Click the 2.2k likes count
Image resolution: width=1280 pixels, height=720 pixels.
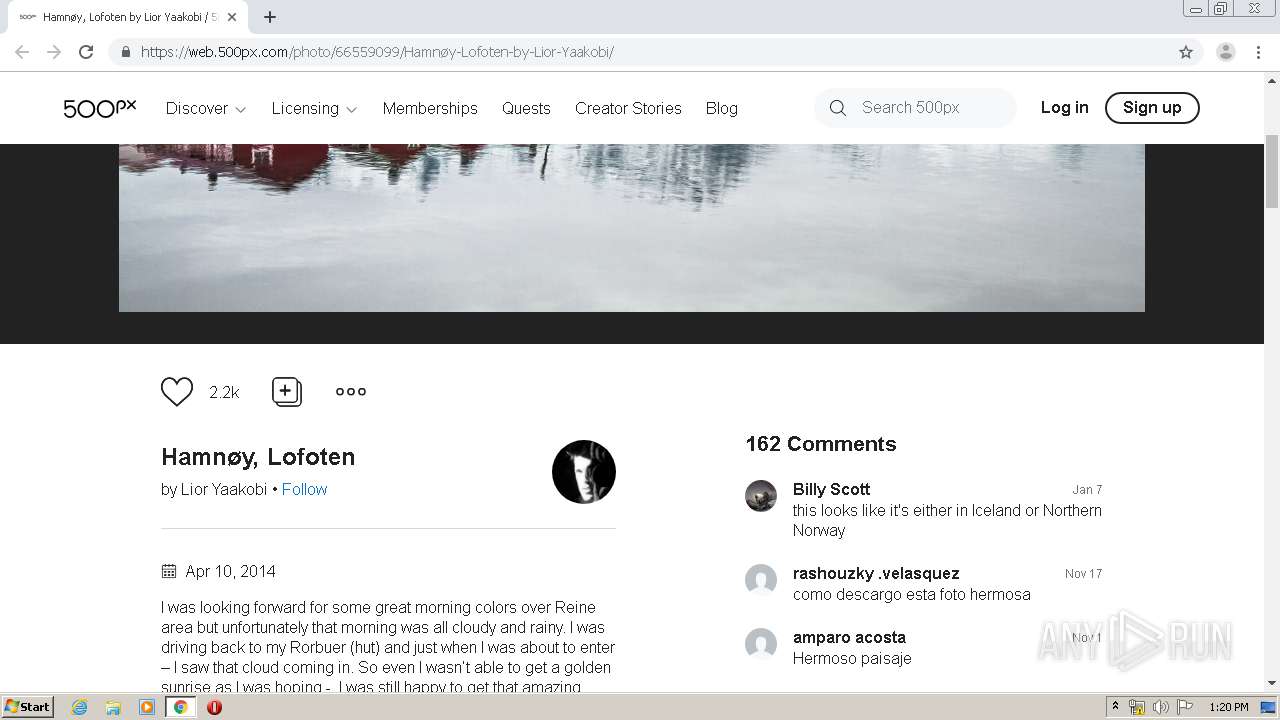[x=224, y=393]
